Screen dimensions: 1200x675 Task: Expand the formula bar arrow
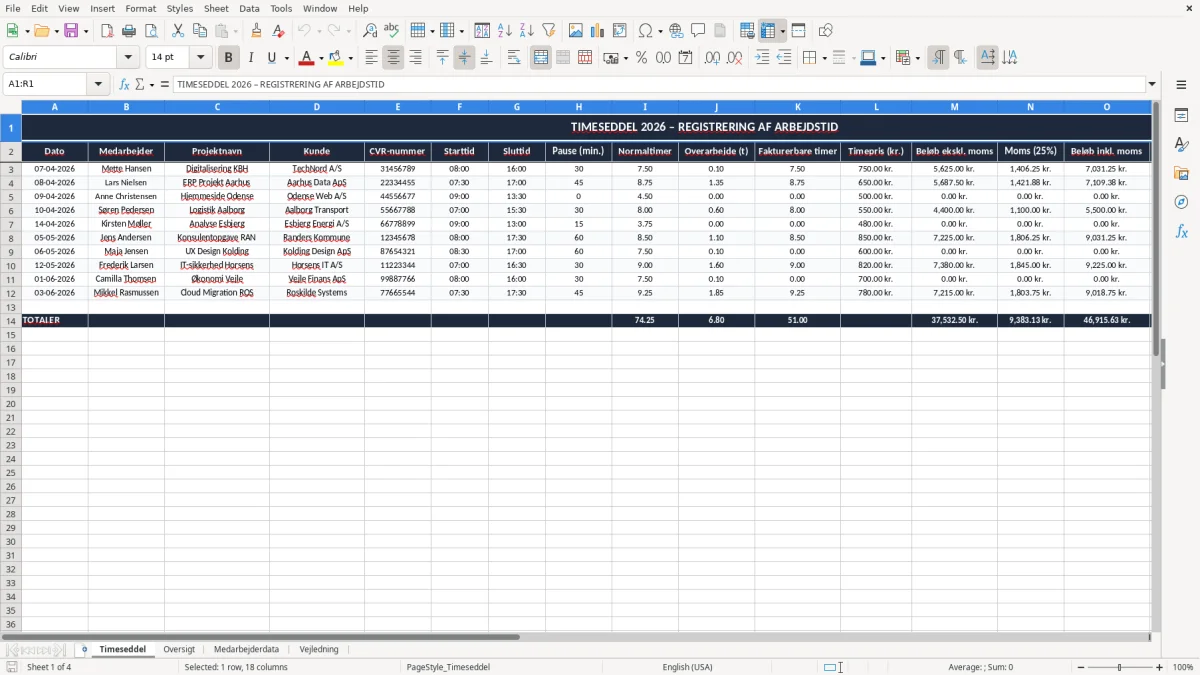[1152, 85]
